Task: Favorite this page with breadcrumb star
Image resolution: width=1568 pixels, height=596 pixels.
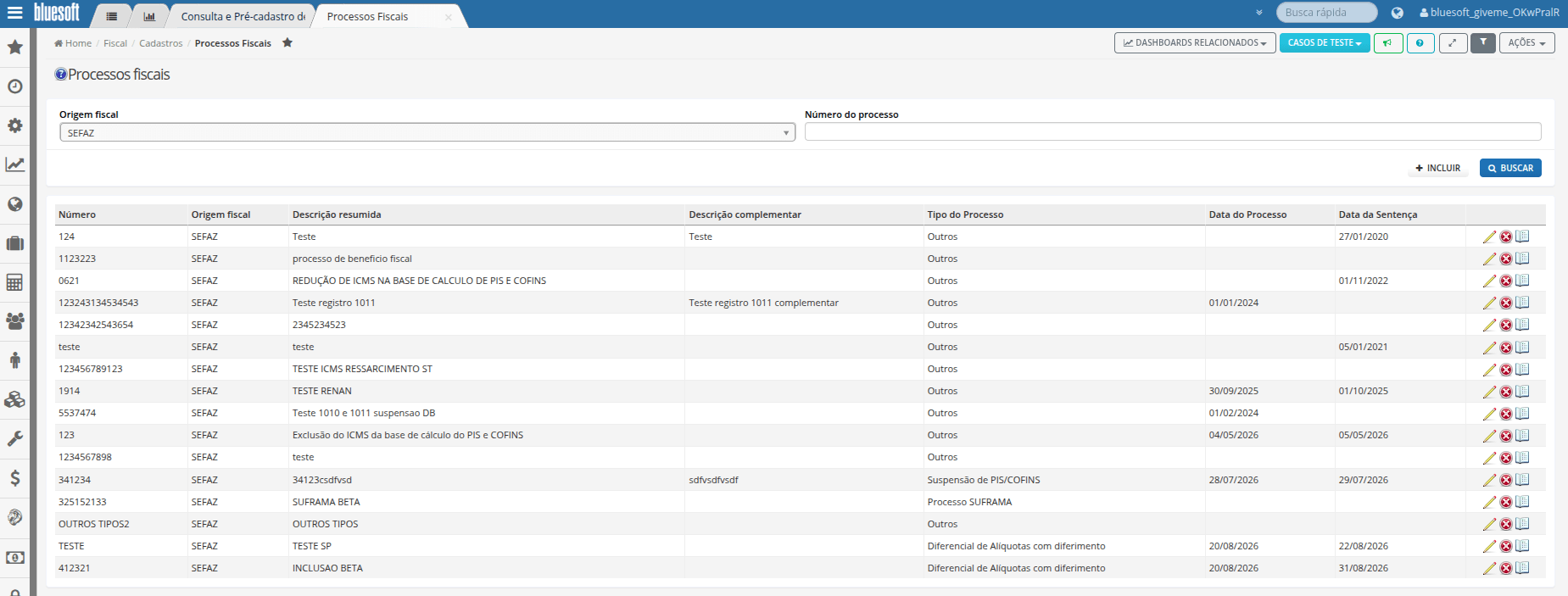Action: 287,42
